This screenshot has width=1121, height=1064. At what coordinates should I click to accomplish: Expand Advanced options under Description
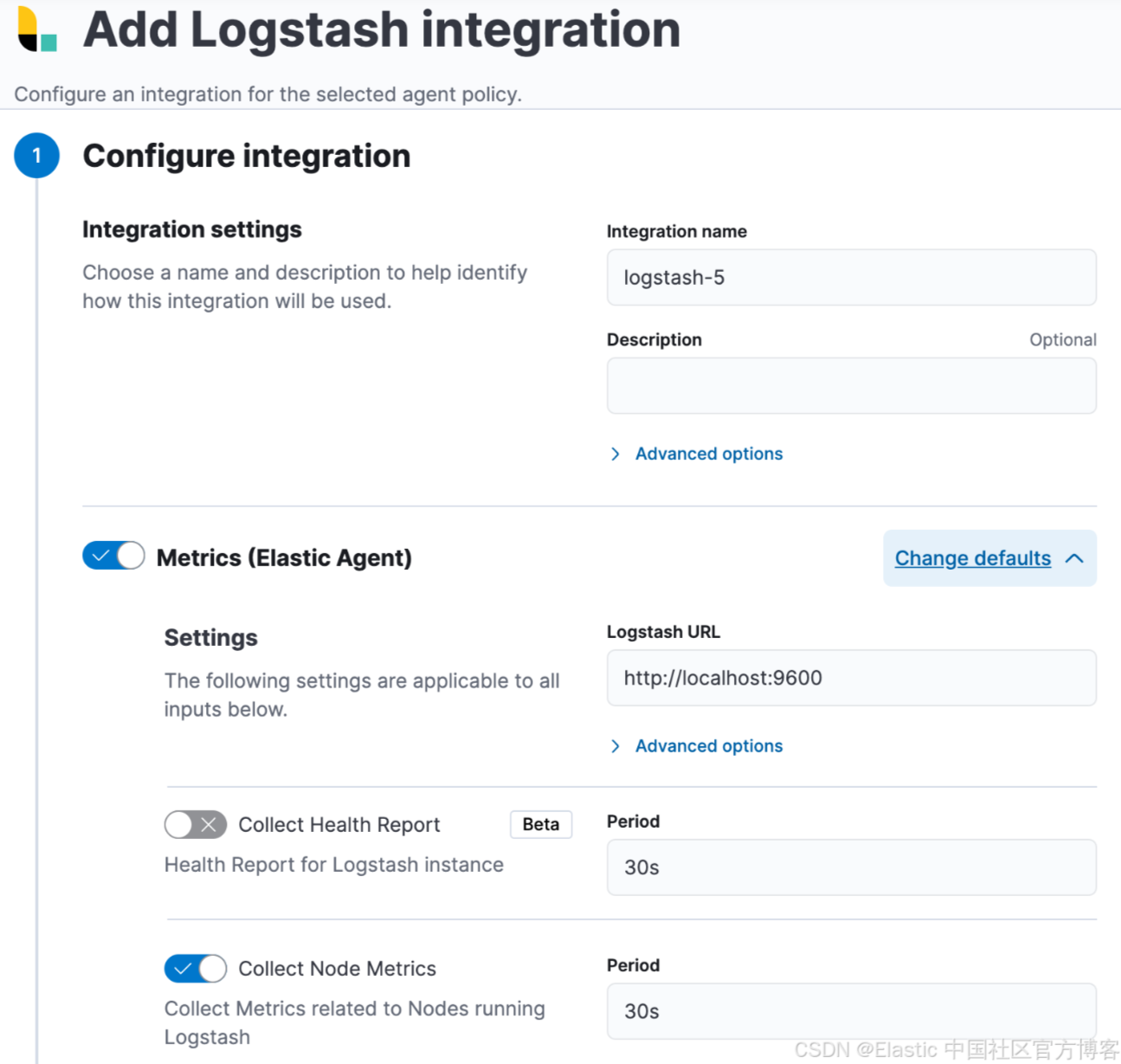coord(708,455)
